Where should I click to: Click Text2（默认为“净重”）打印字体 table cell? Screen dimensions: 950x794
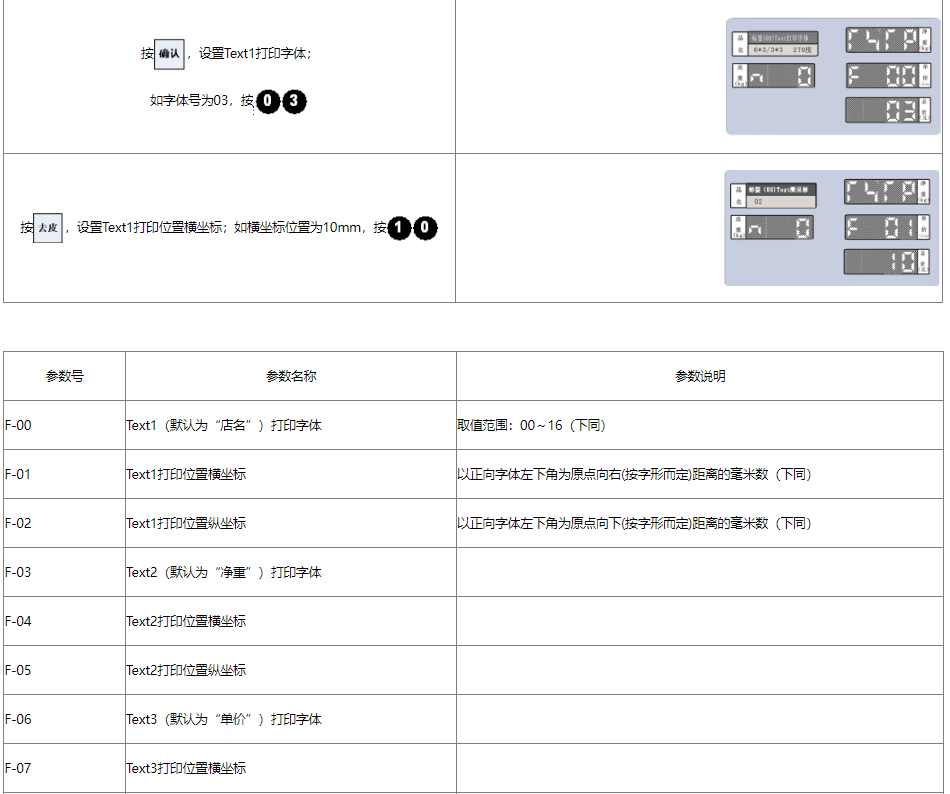click(224, 572)
